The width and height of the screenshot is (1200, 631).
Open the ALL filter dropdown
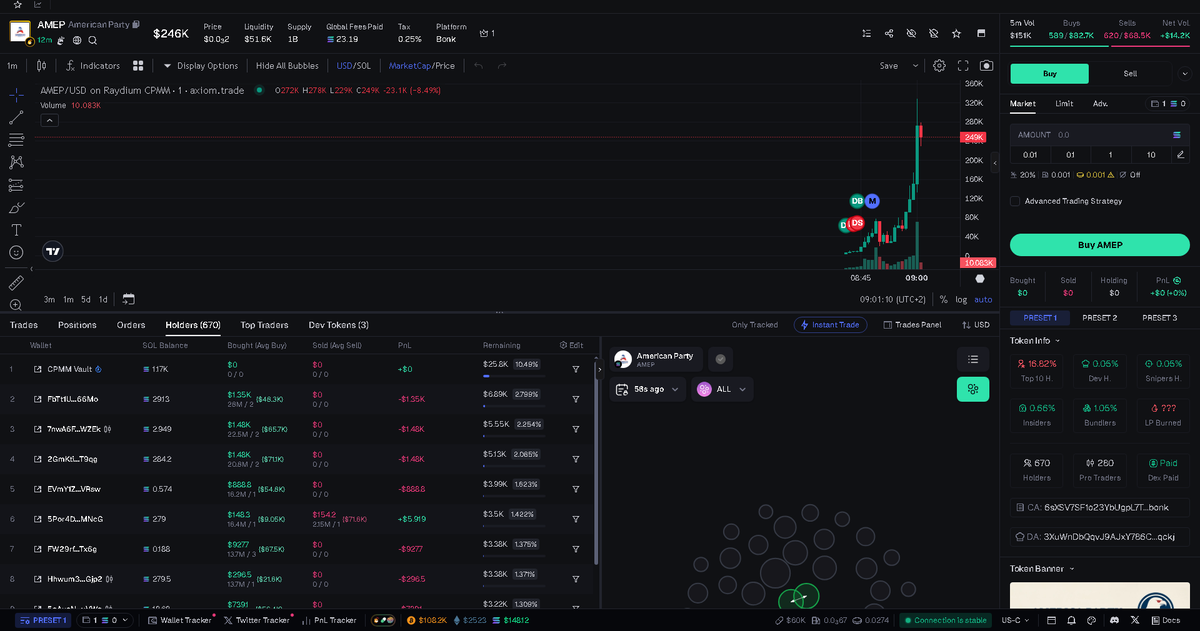click(x=723, y=389)
